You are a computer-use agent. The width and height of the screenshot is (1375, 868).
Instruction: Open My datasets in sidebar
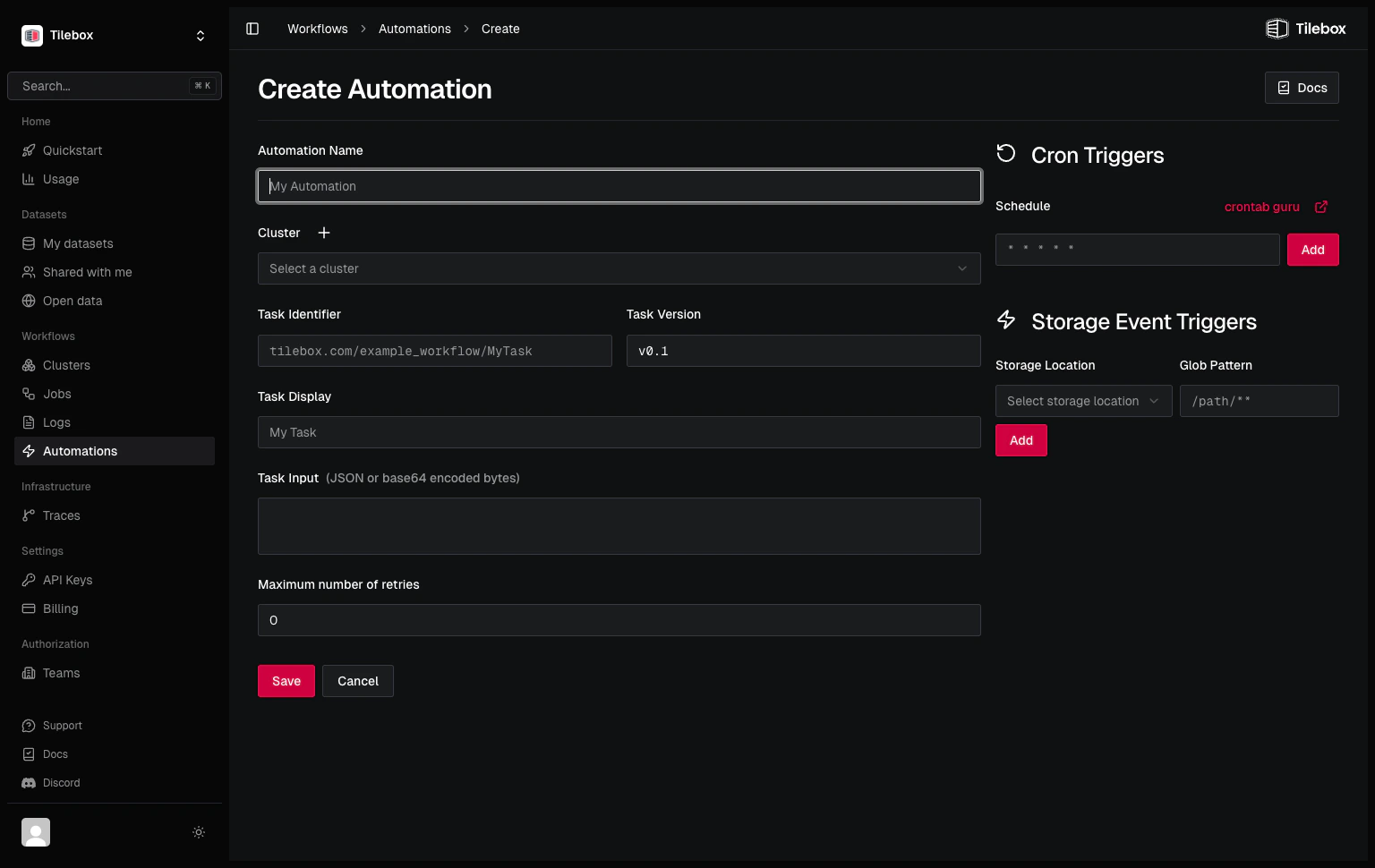115,243
